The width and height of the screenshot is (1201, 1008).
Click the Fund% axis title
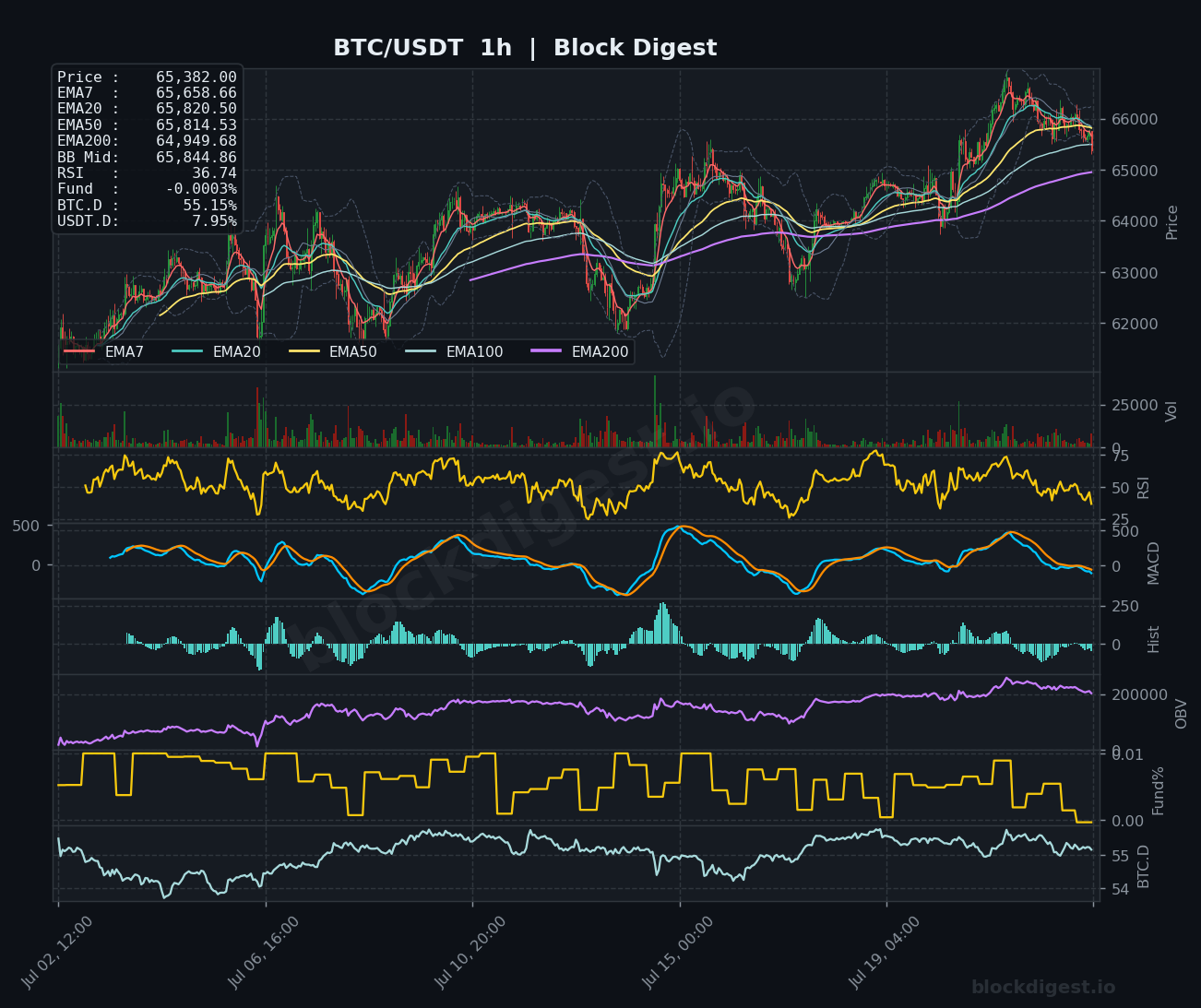pos(1159,790)
